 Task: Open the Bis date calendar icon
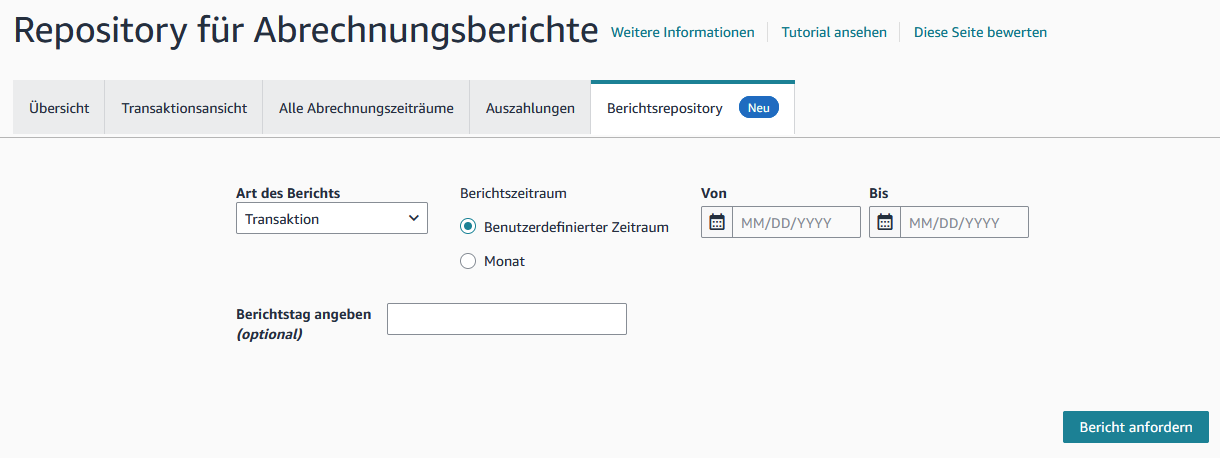(885, 222)
